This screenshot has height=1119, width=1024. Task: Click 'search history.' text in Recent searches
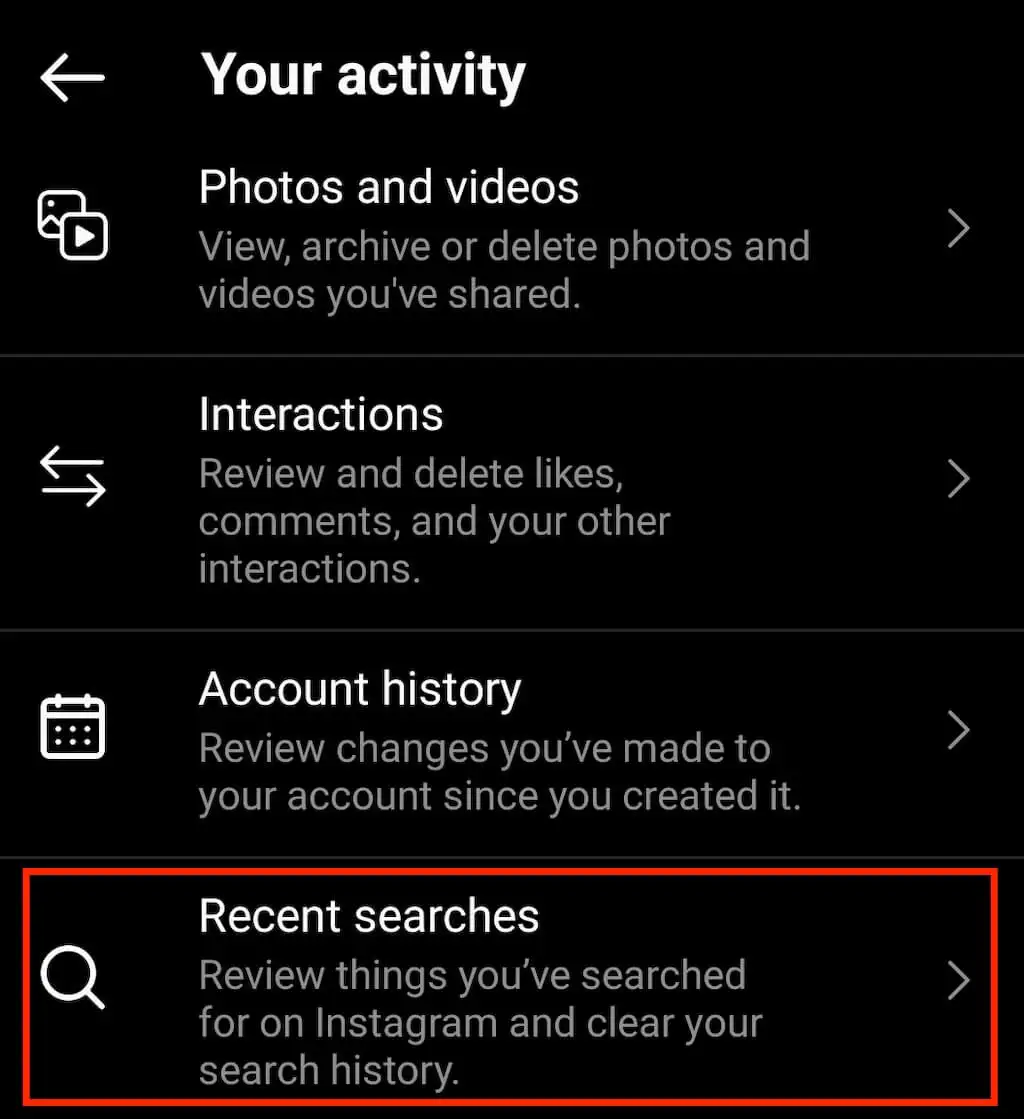[328, 1070]
